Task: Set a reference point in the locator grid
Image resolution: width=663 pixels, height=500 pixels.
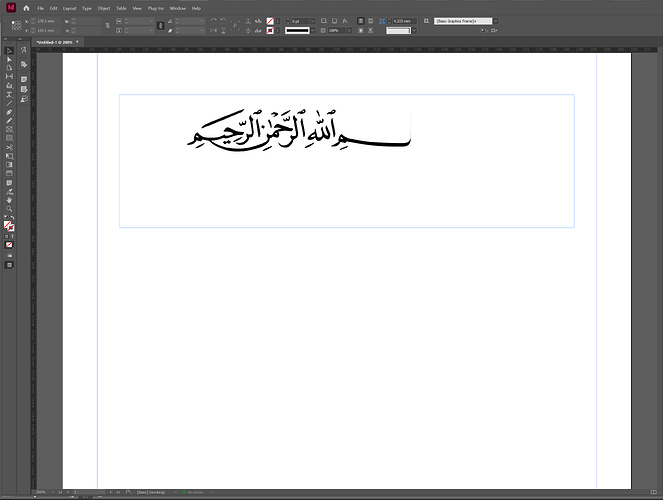Action: 16,25
